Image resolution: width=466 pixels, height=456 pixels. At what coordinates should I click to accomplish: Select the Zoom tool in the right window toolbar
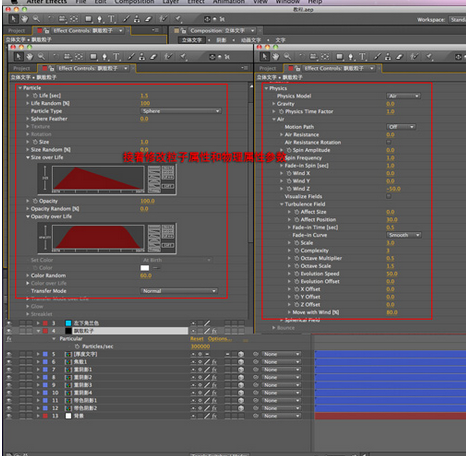click(287, 57)
